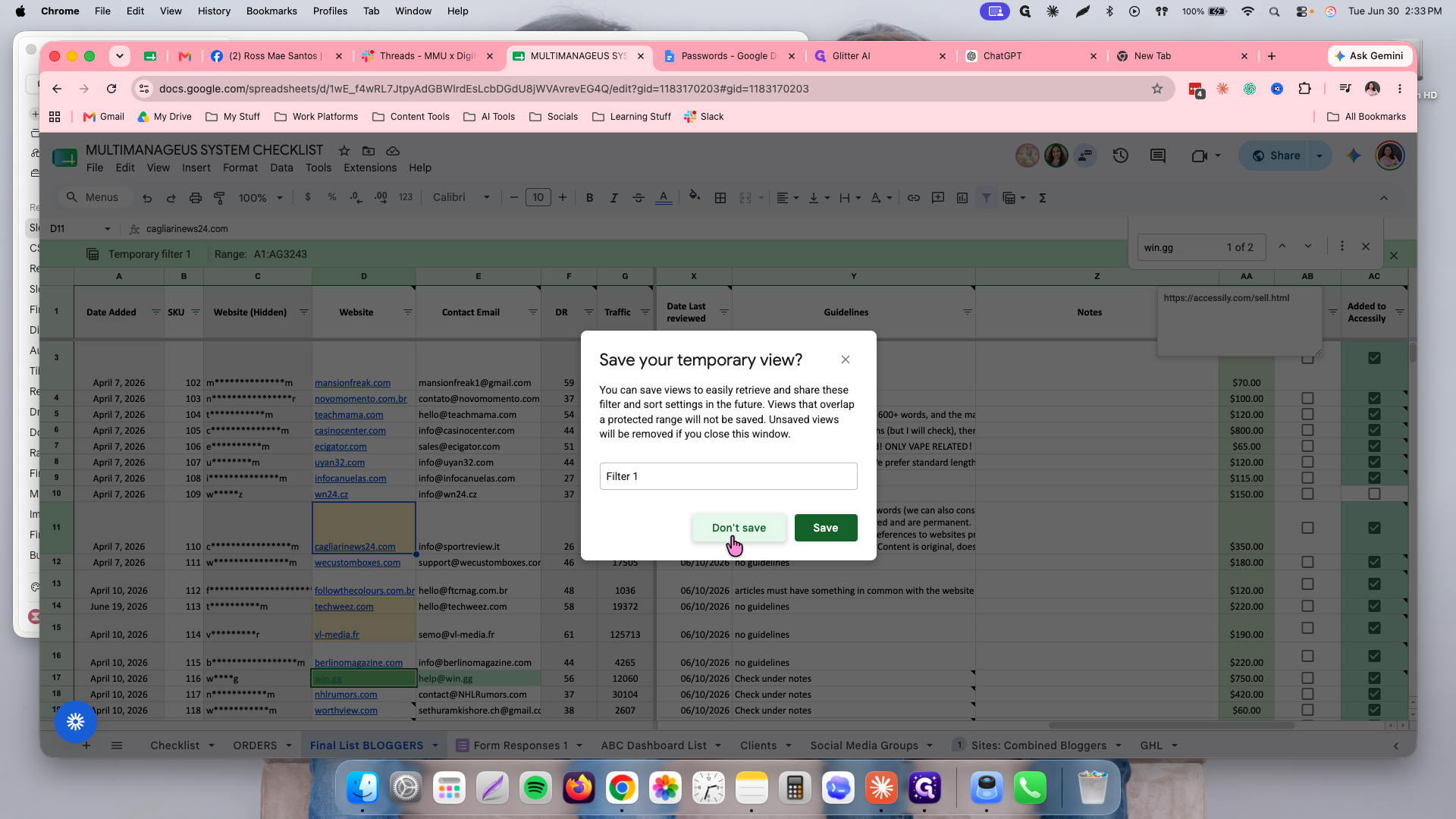
Task: Click the font size 10 field
Action: tap(538, 198)
